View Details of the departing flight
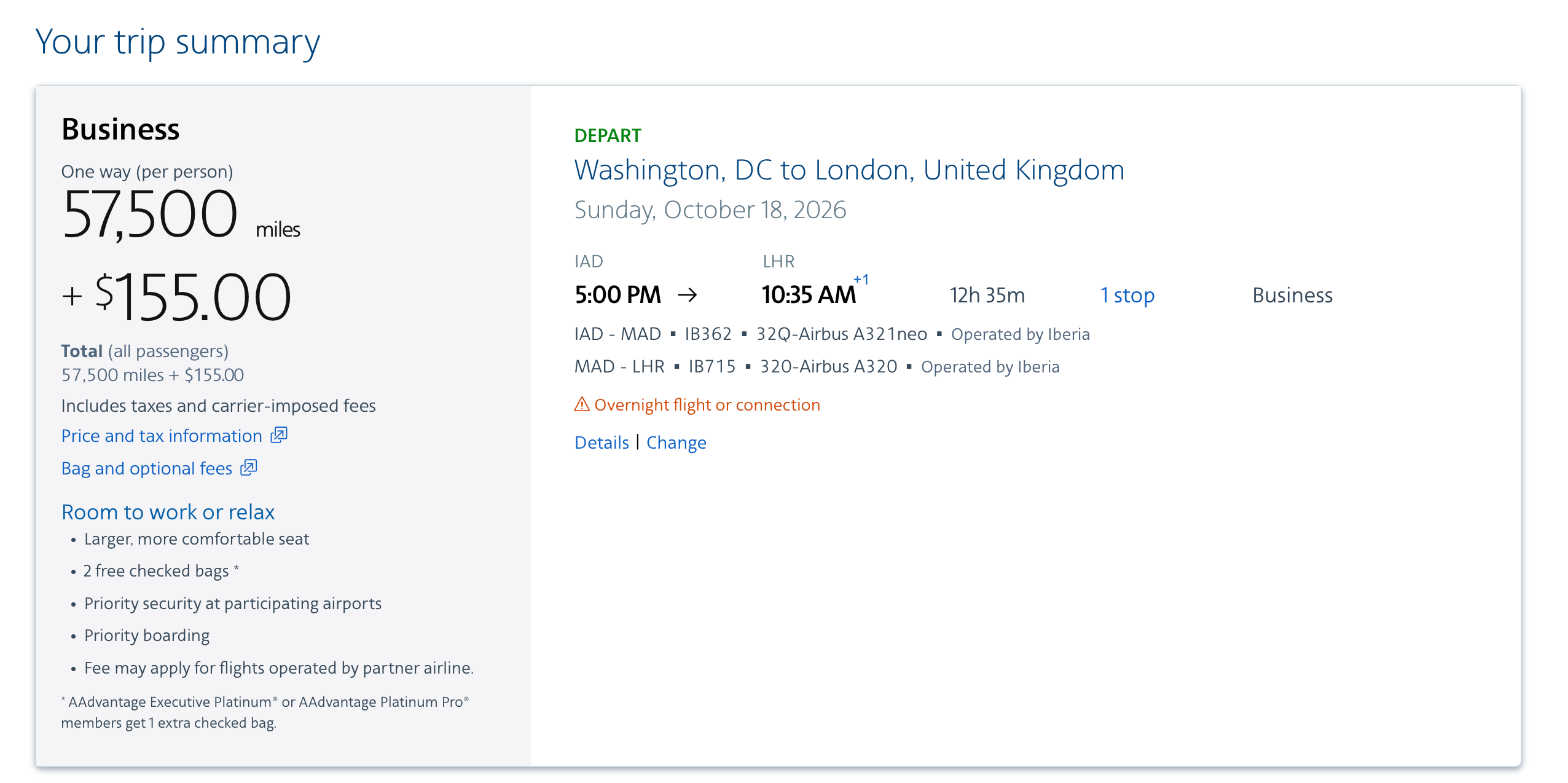Viewport: 1568px width, 783px height. (601, 442)
